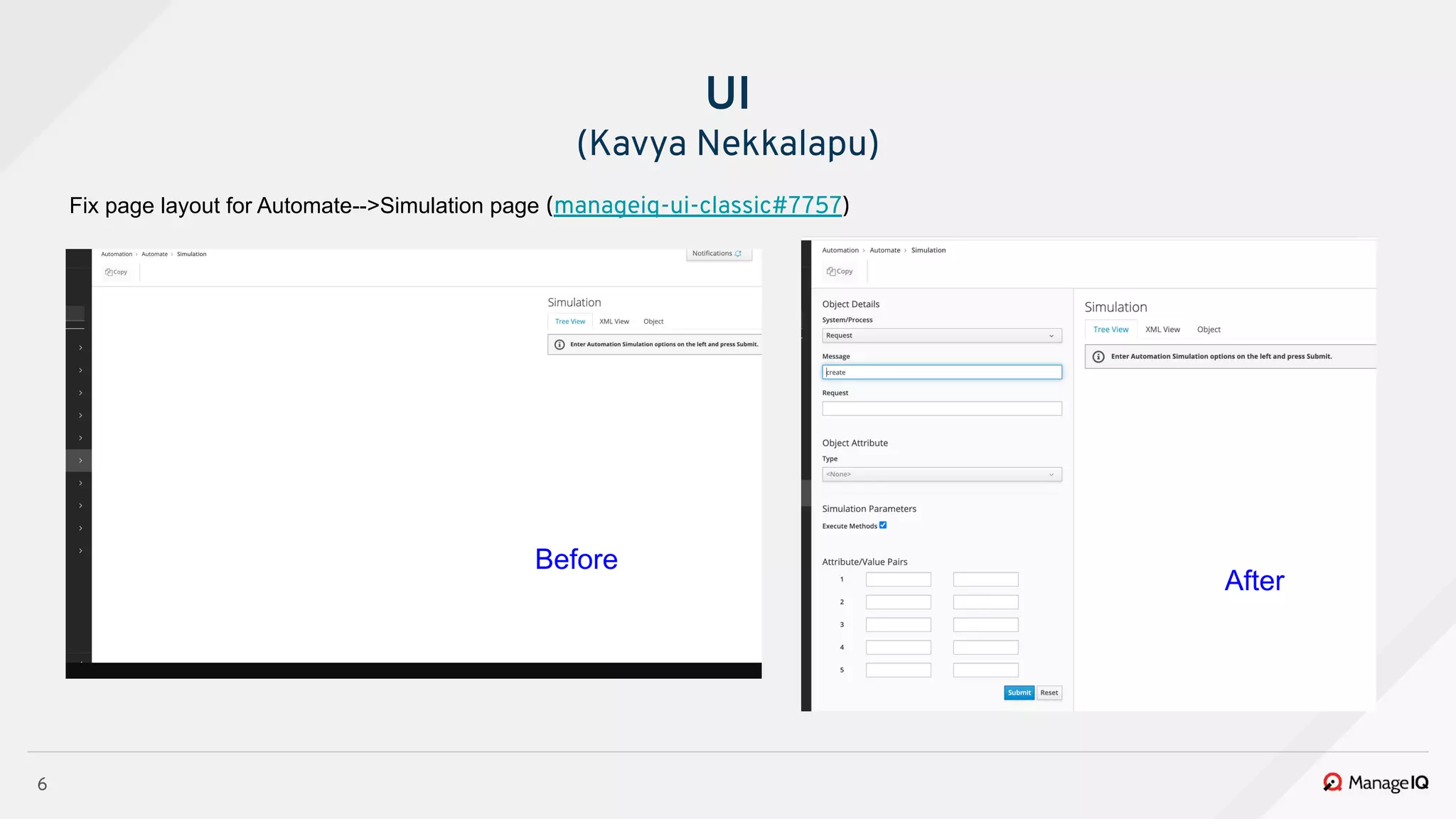Select Object tab in After screenshot

1209,330
